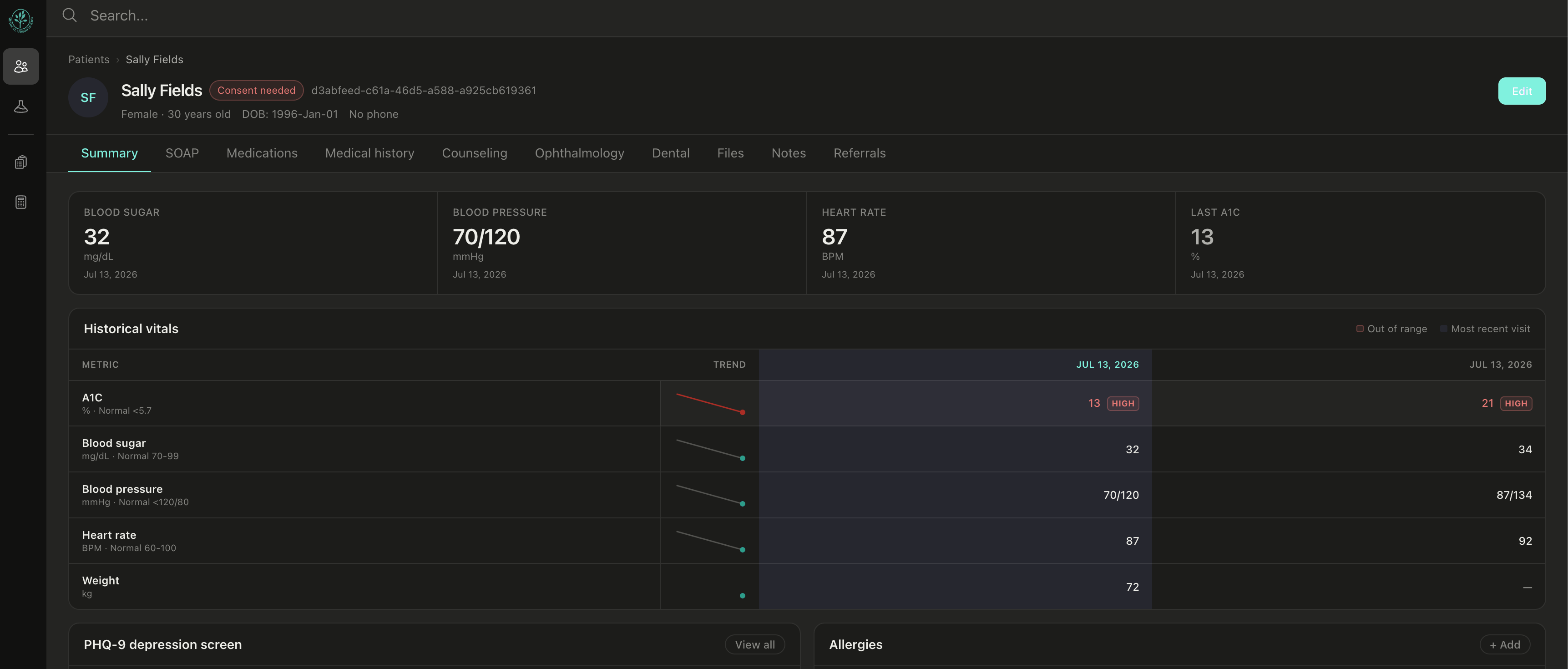Image resolution: width=1568 pixels, height=669 pixels.
Task: Click the Blood Sugar summary card
Action: click(x=253, y=243)
